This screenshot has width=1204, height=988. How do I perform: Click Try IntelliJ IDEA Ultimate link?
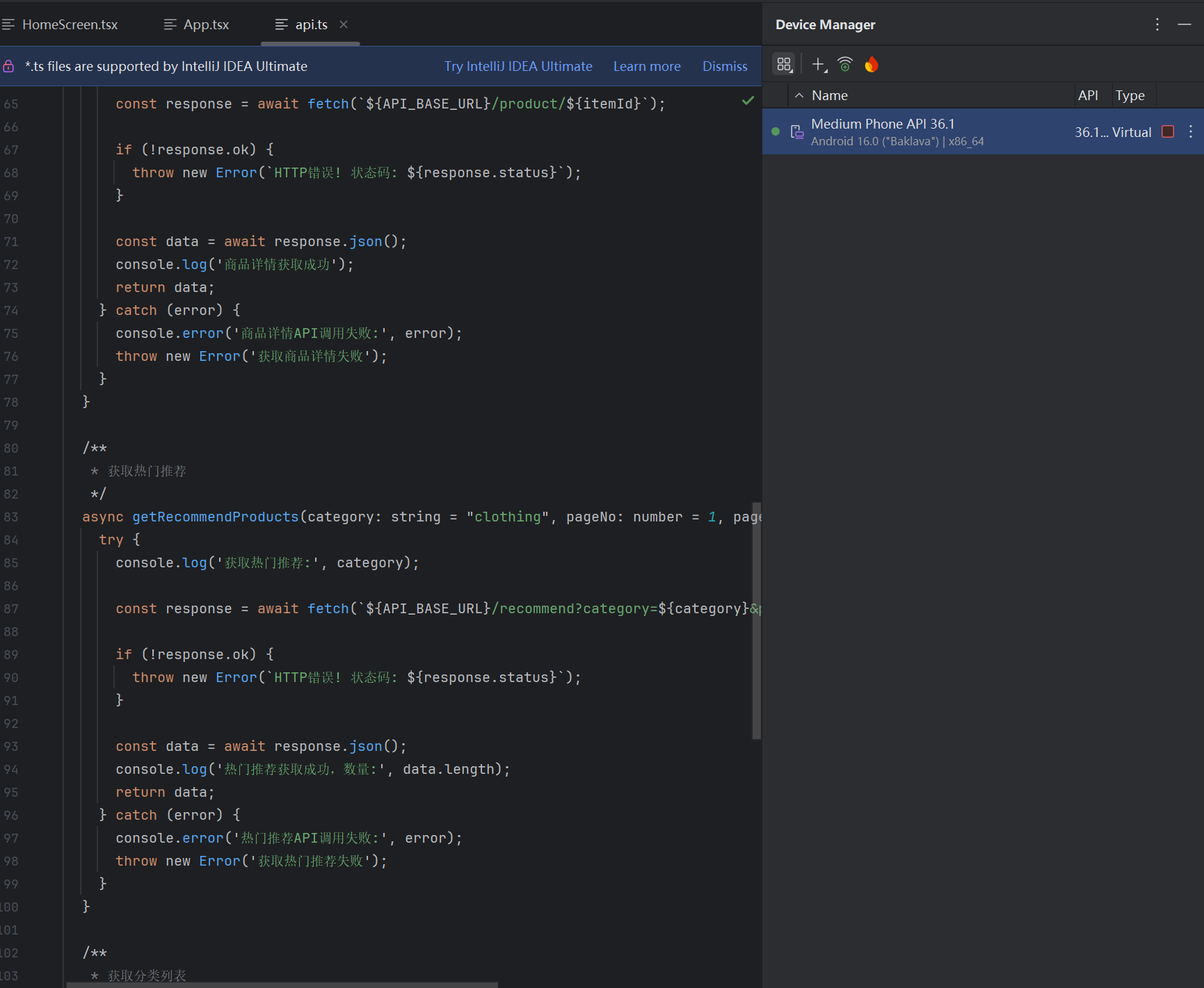pos(518,66)
